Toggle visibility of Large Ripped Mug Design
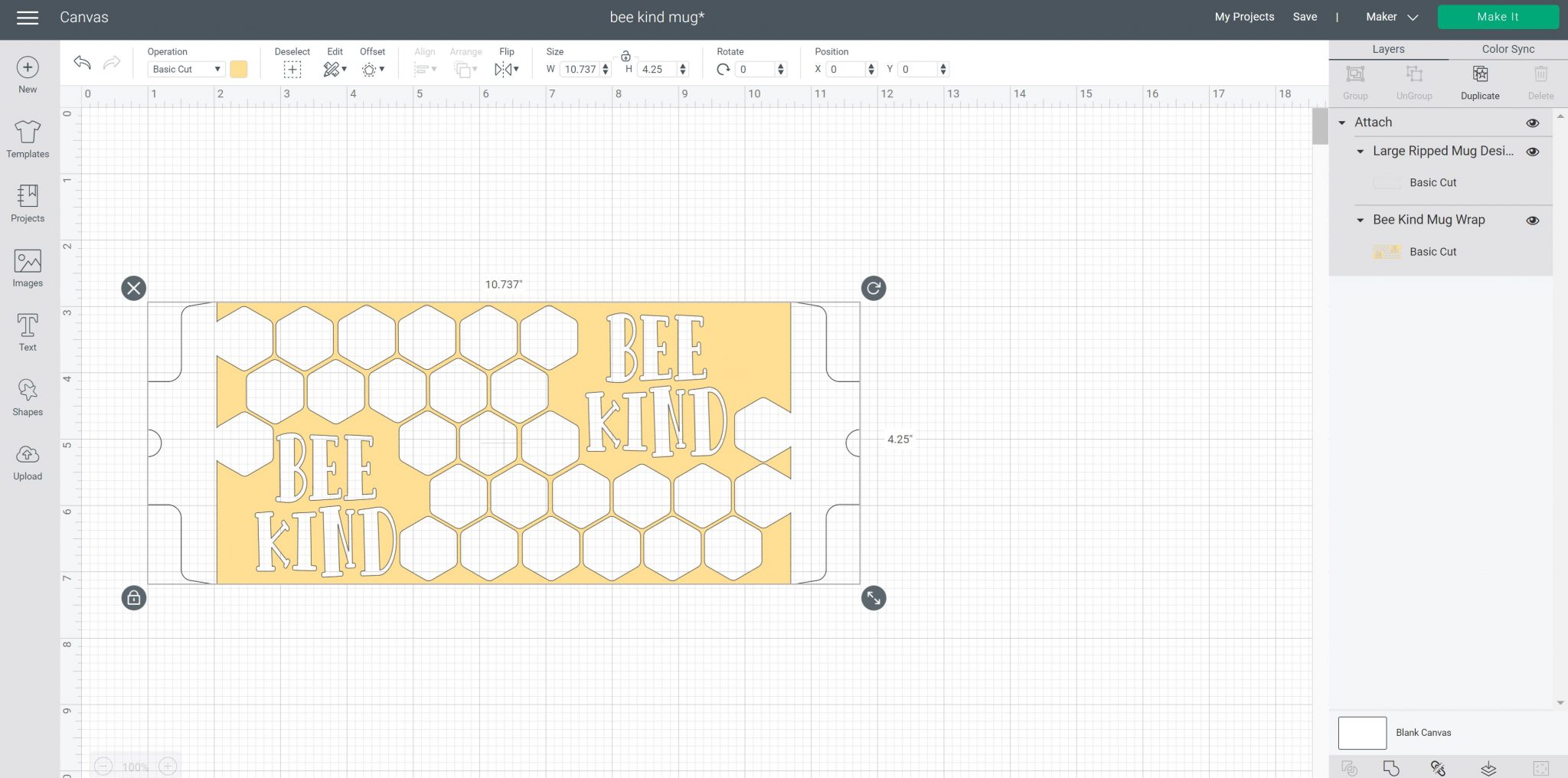The width and height of the screenshot is (1568, 778). pos(1532,152)
